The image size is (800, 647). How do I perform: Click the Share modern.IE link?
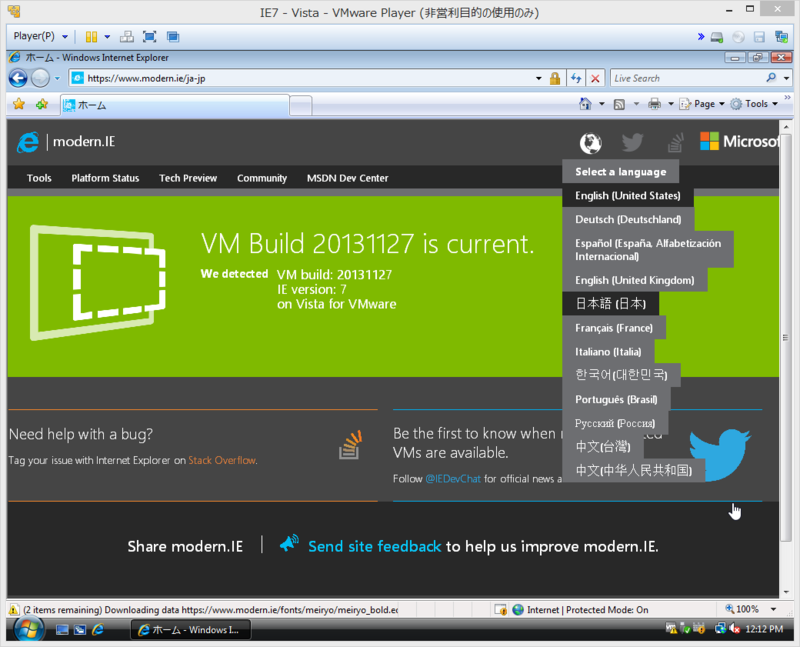185,546
